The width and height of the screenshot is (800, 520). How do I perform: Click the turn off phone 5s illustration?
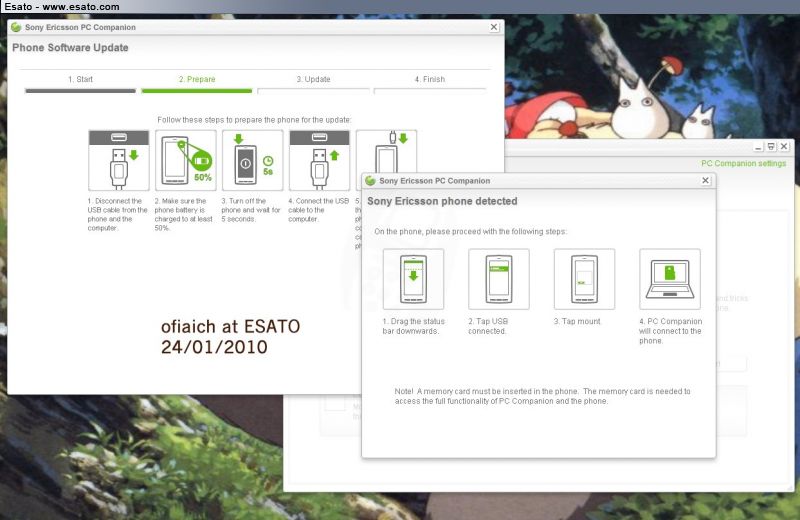click(252, 160)
